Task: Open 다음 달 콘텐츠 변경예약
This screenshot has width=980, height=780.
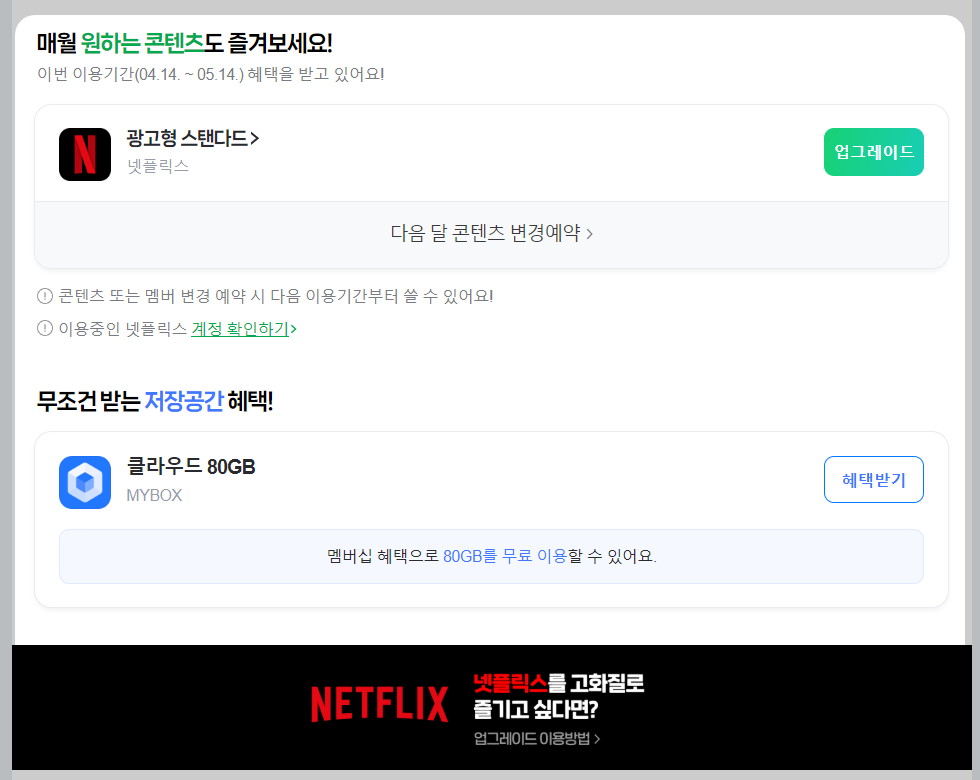Action: [x=491, y=233]
